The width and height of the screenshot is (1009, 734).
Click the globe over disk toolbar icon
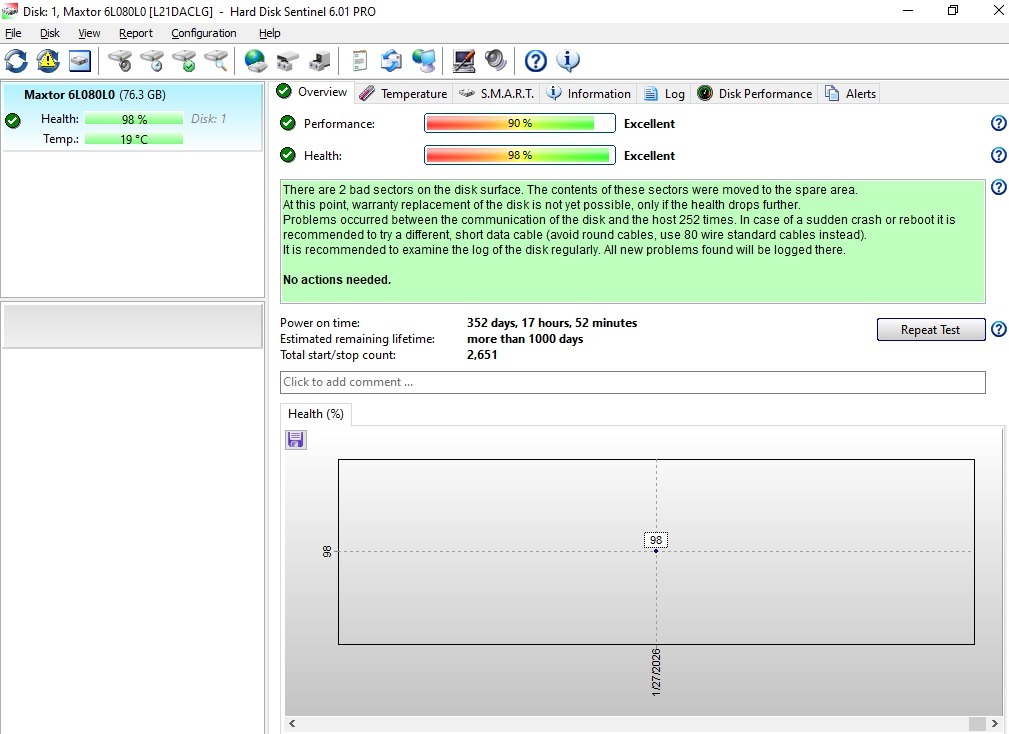click(256, 61)
